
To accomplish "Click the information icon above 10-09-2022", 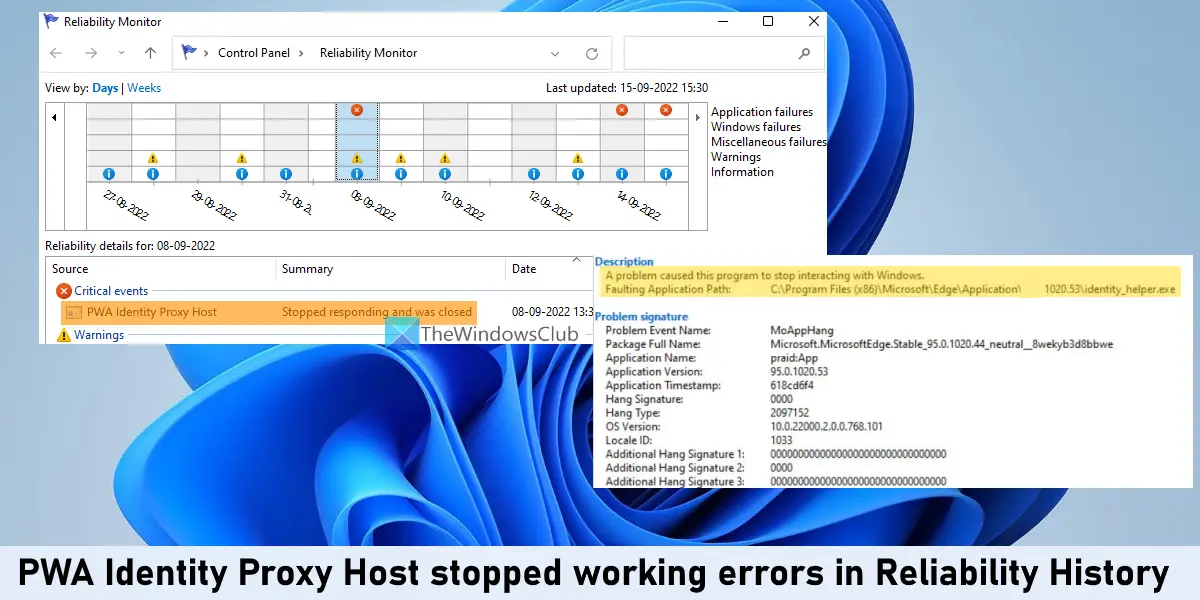I will (444, 174).
